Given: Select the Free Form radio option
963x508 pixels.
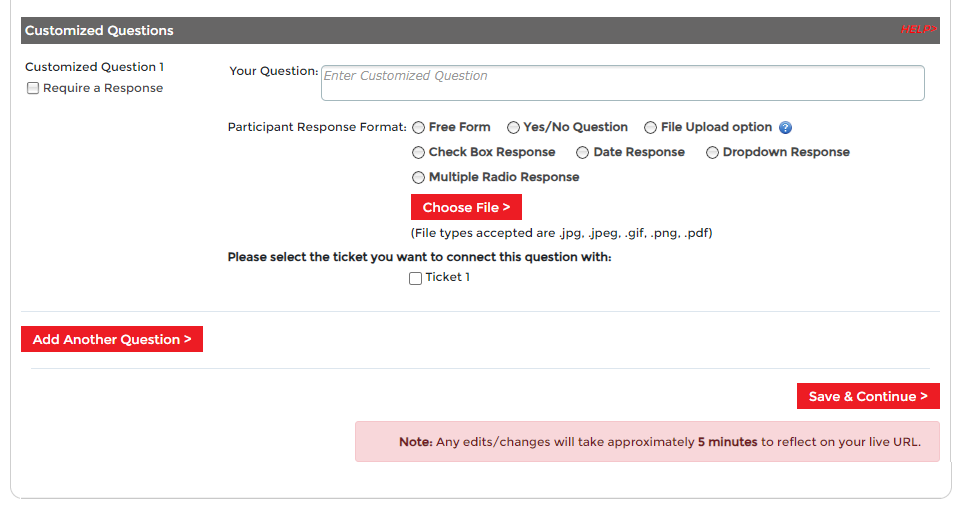Looking at the screenshot, I should (418, 128).
